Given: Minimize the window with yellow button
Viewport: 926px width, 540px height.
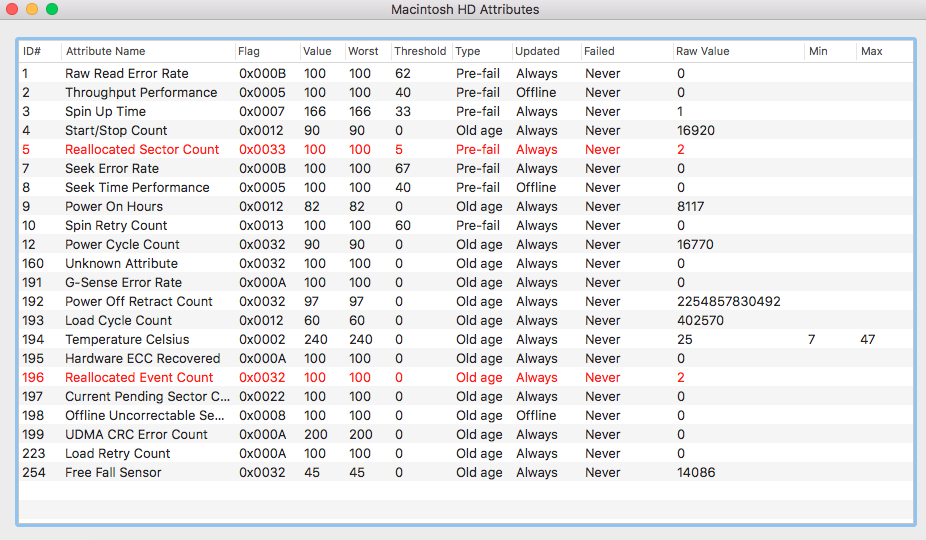Looking at the screenshot, I should tap(32, 9).
